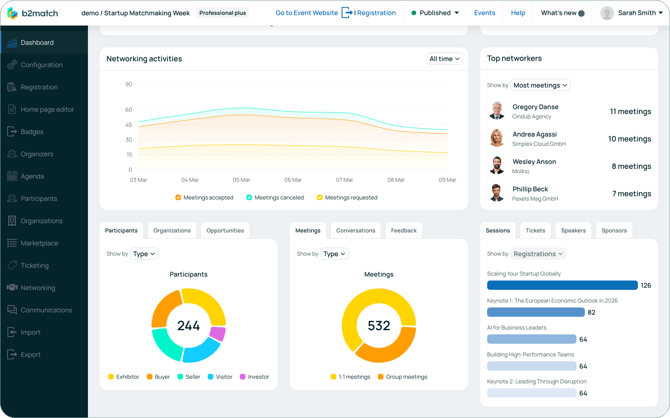The width and height of the screenshot is (670, 418).
Task: Click the Dashboard icon in sidebar
Action: point(12,43)
